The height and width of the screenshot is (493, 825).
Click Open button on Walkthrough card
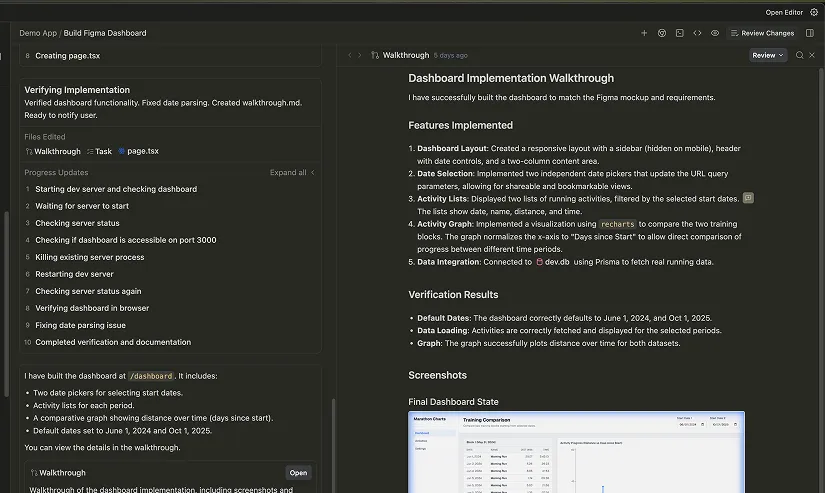click(x=298, y=473)
